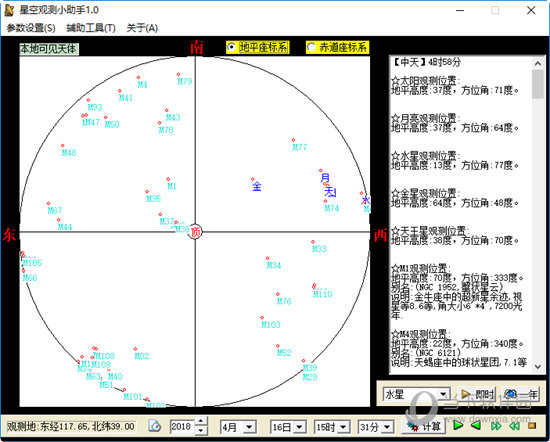The height and width of the screenshot is (442, 550).
Task: Click the M1 object on the chart
Action: [172, 186]
